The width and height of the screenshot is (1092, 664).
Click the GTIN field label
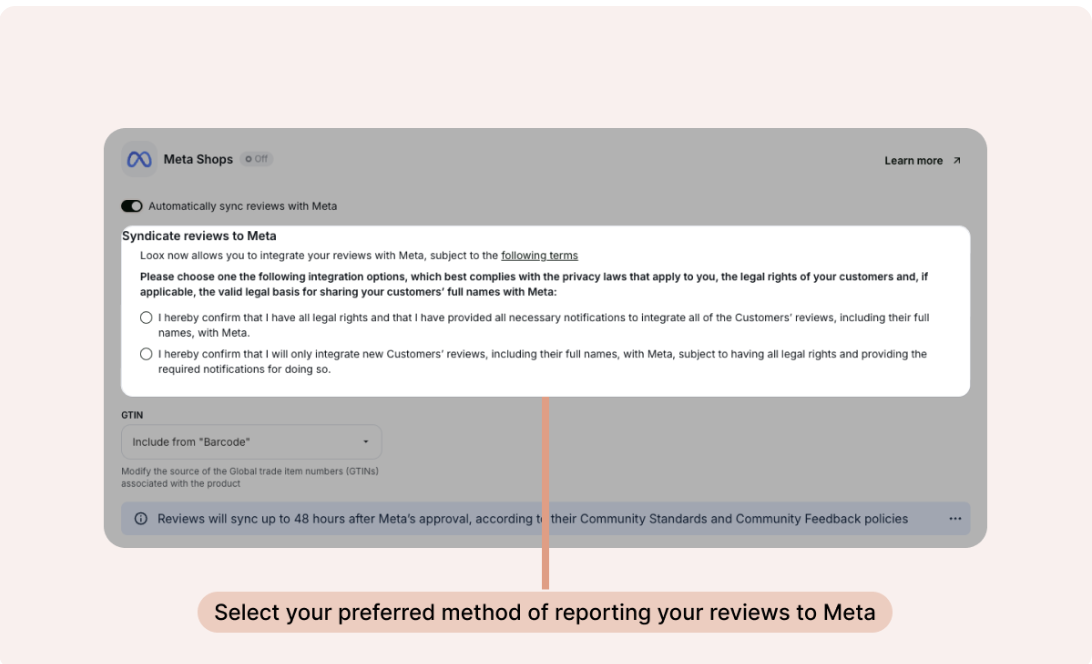(x=132, y=415)
